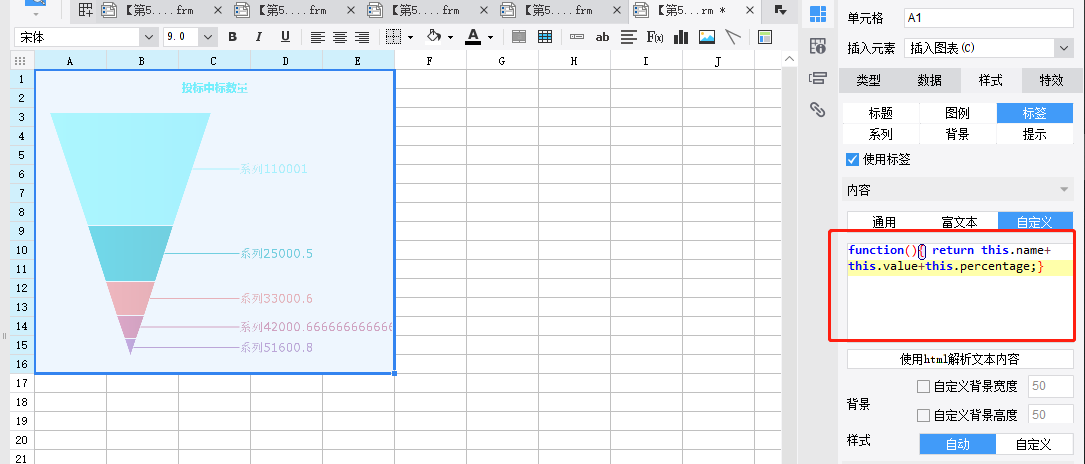Insert a slope line element

click(733, 37)
